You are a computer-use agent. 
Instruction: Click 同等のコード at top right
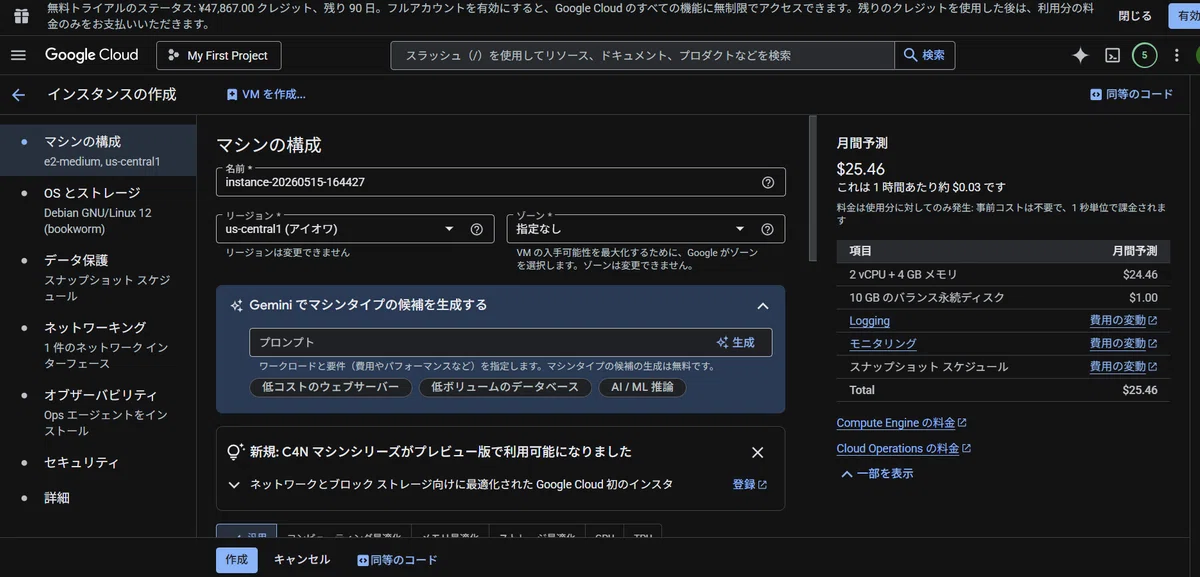[1132, 95]
